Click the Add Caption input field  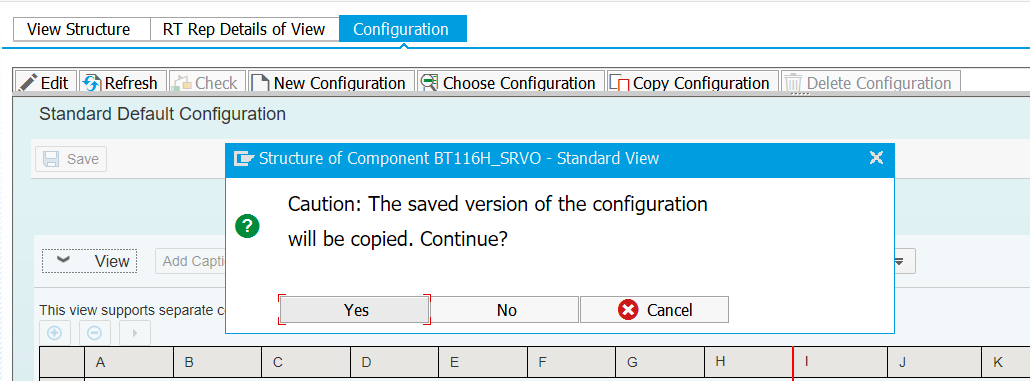191,261
